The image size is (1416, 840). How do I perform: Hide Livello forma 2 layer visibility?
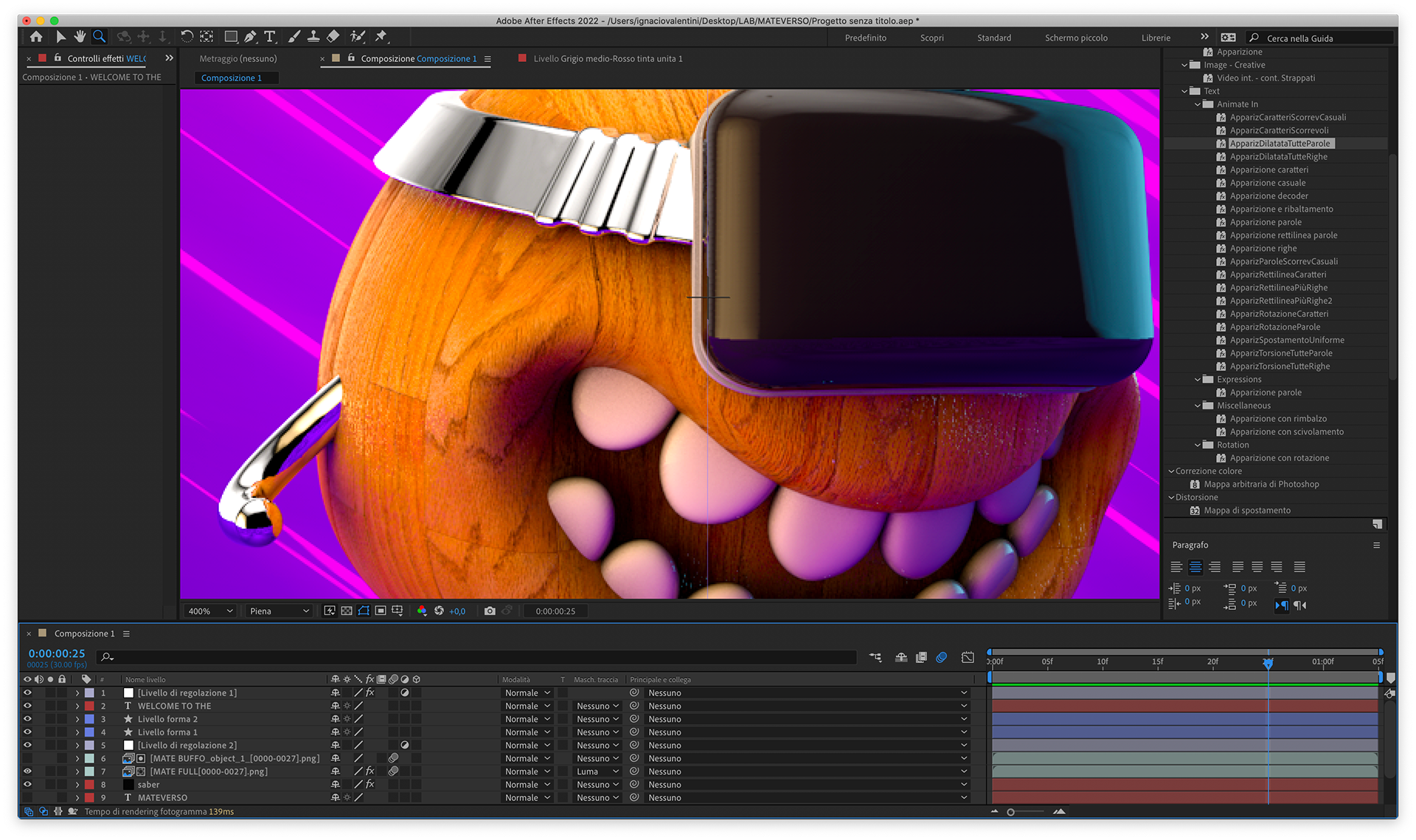(27, 719)
